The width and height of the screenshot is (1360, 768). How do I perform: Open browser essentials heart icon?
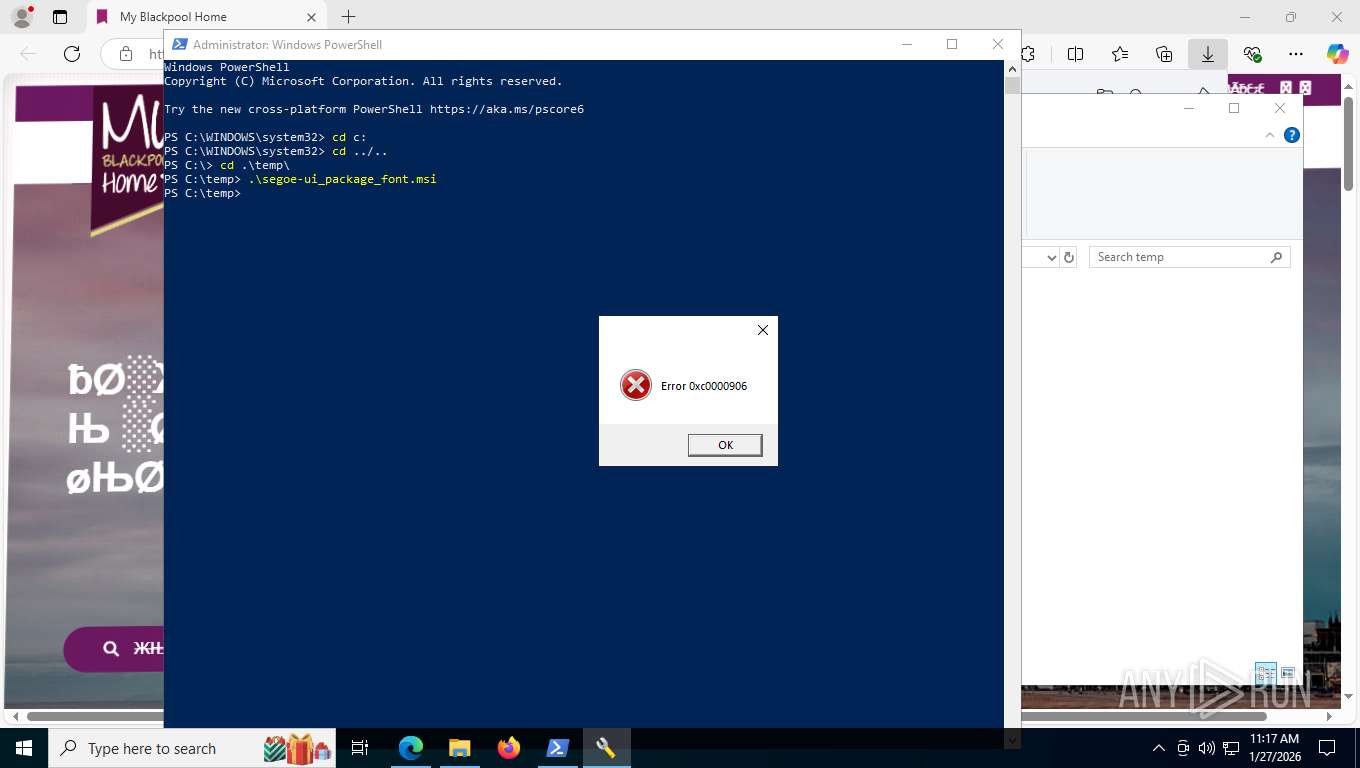coord(1252,54)
